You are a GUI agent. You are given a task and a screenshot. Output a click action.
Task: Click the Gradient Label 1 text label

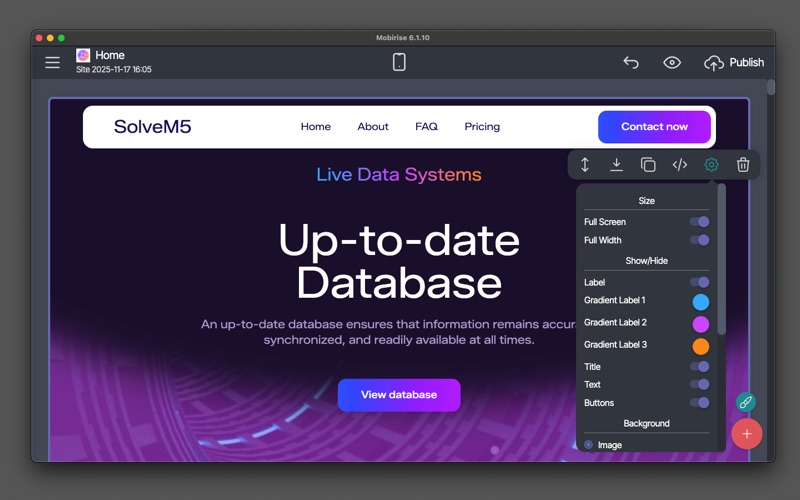coord(615,300)
